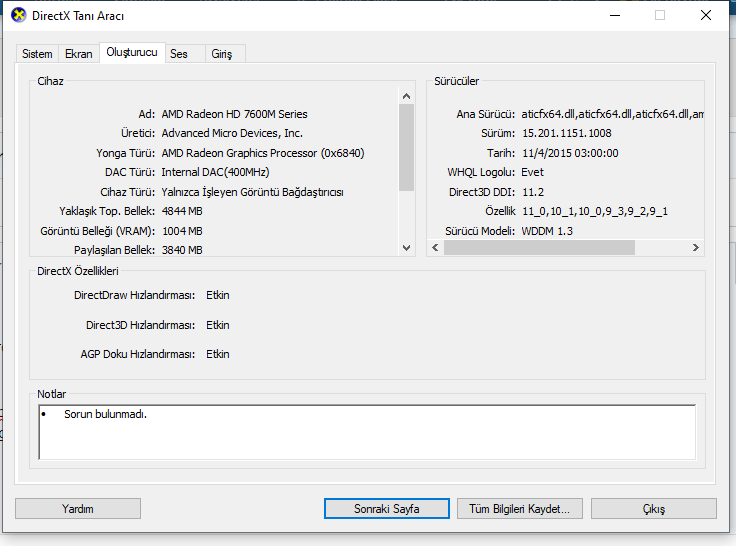This screenshot has height=546, width=736.
Task: Click Sürücüler panel scroll right arrow
Action: [696, 247]
